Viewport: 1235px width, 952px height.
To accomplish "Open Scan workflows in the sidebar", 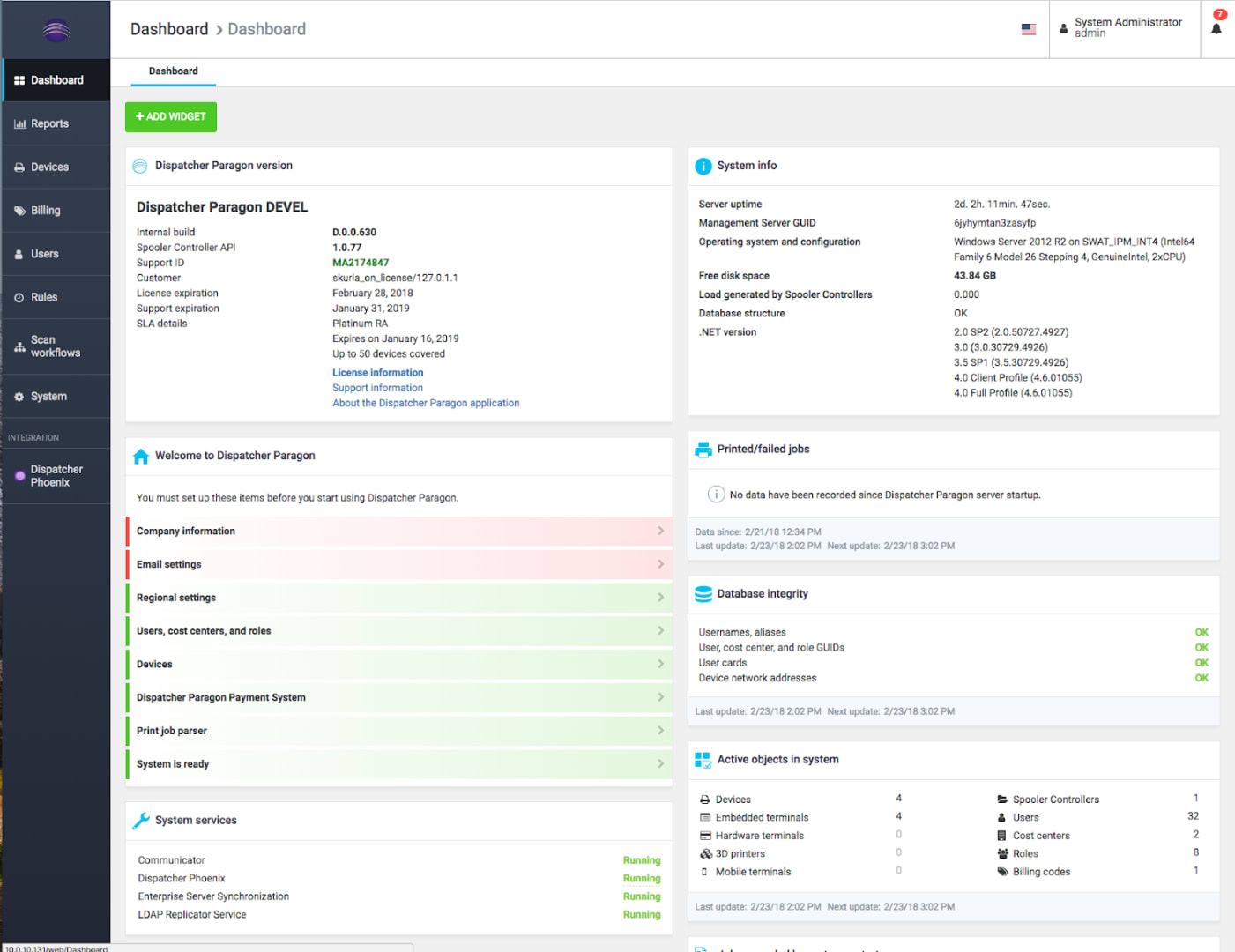I will [x=56, y=346].
